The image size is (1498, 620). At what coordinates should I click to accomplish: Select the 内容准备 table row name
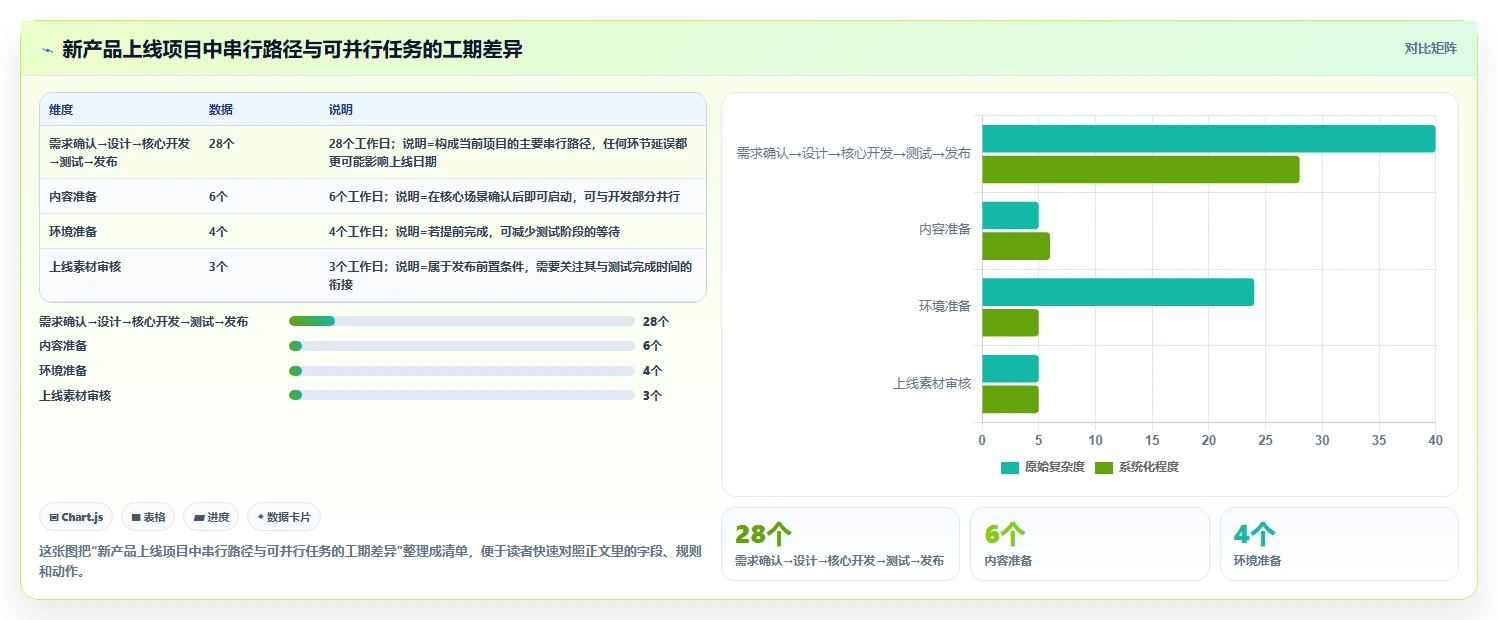click(x=73, y=197)
